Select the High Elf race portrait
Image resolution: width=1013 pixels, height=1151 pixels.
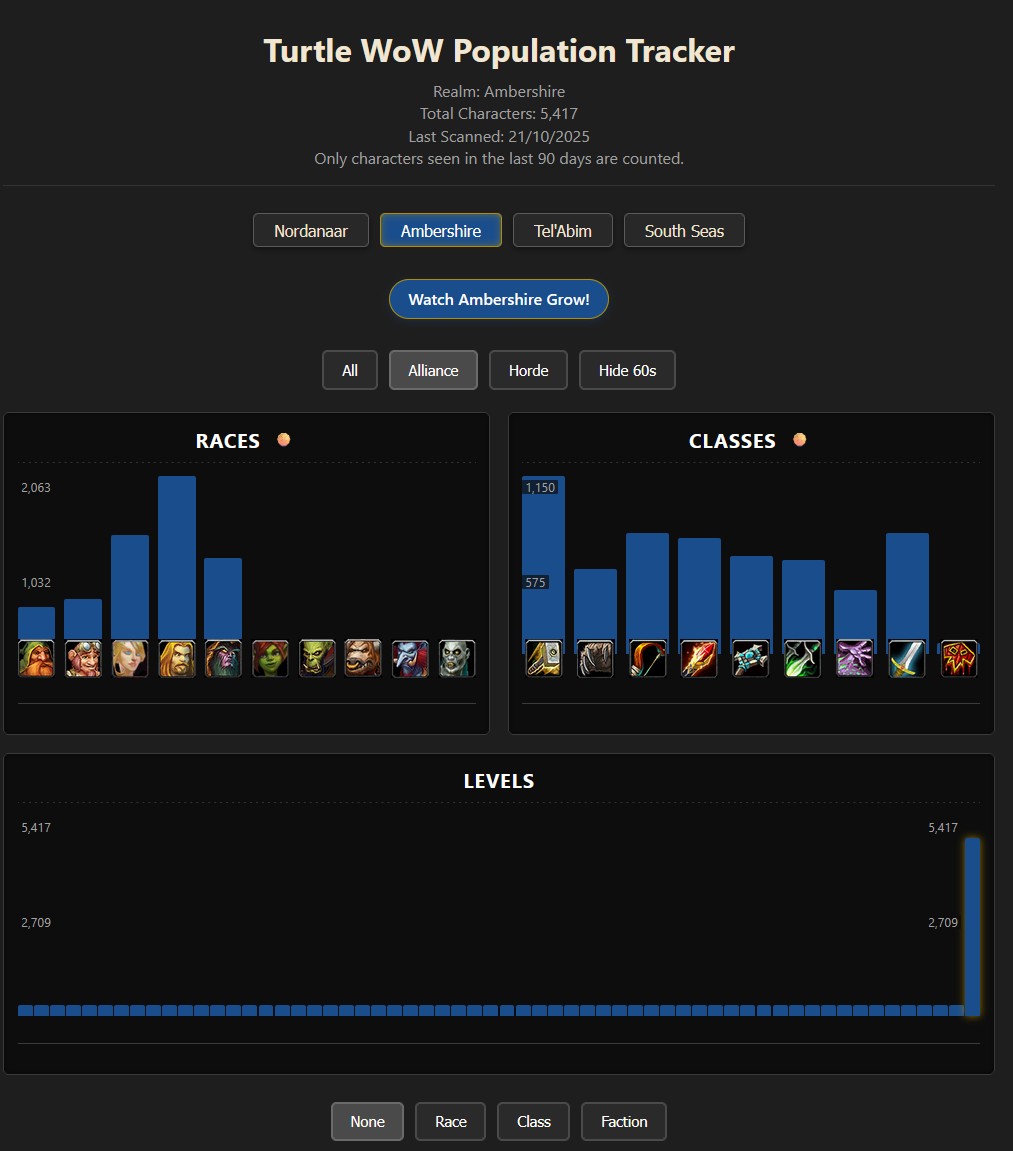[x=130, y=658]
